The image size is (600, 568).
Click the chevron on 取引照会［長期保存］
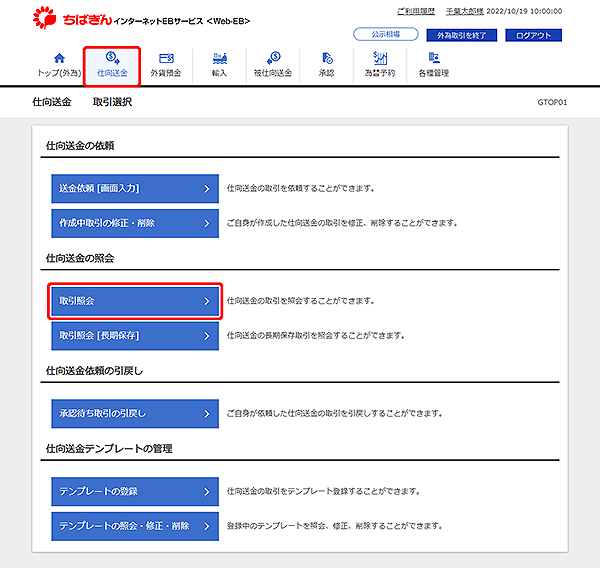[207, 336]
